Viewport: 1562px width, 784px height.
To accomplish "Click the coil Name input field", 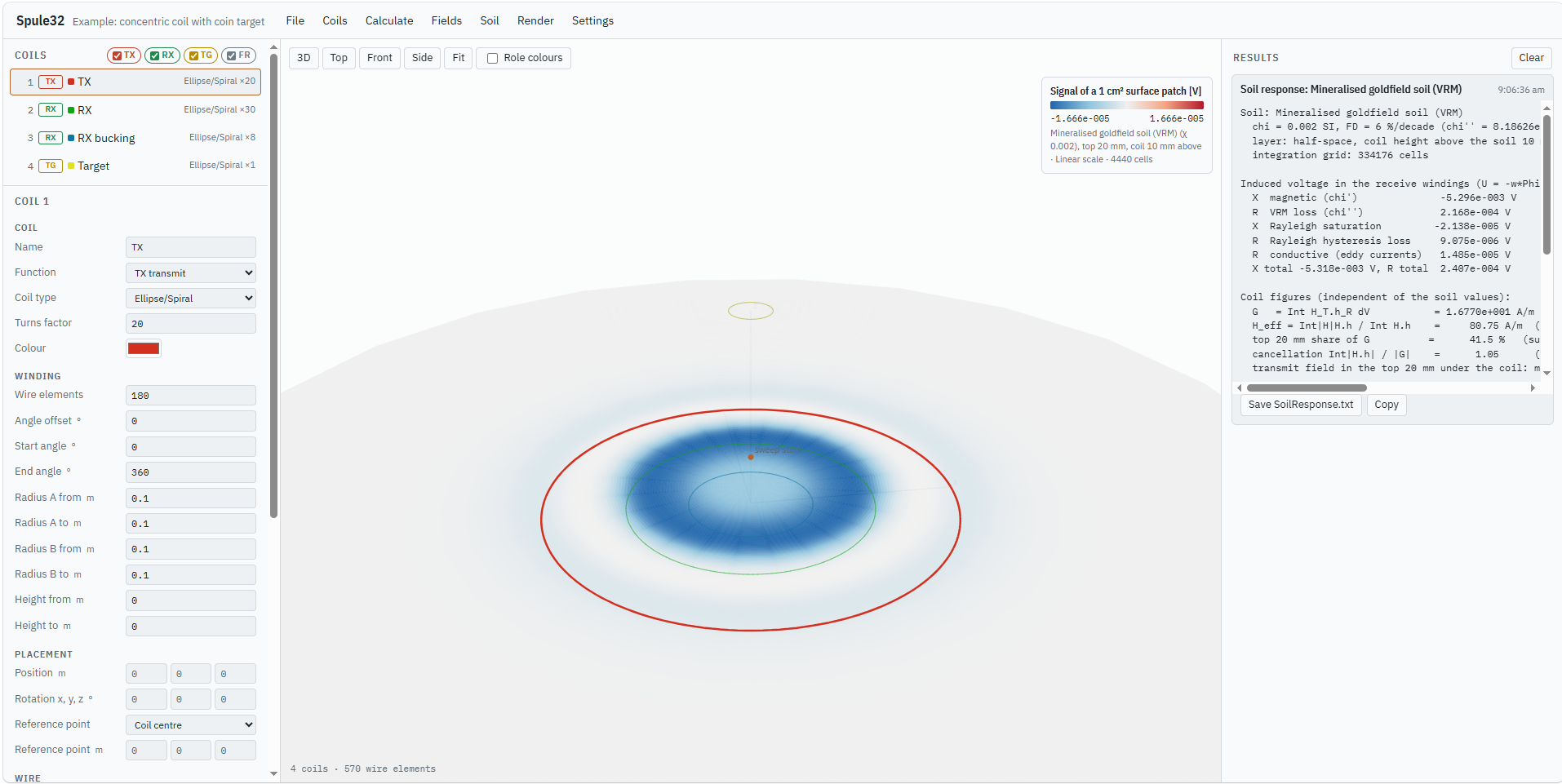I will click(x=191, y=247).
